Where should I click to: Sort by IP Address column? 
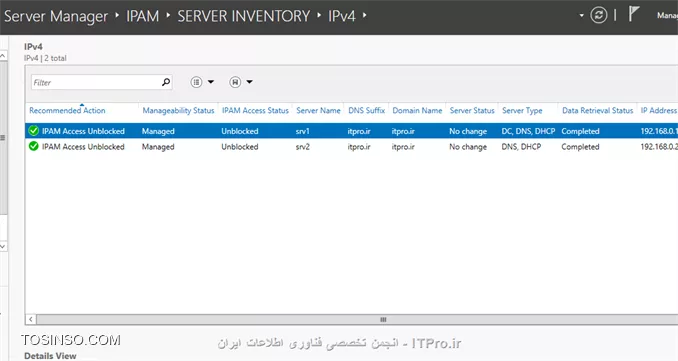[x=659, y=110]
